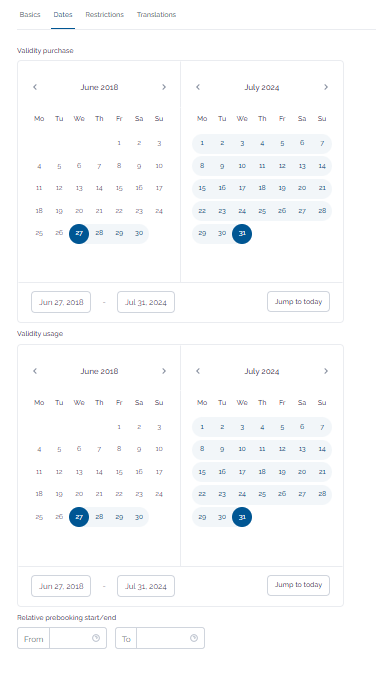
Task: Switch to the Basics tab
Action: (x=30, y=14)
